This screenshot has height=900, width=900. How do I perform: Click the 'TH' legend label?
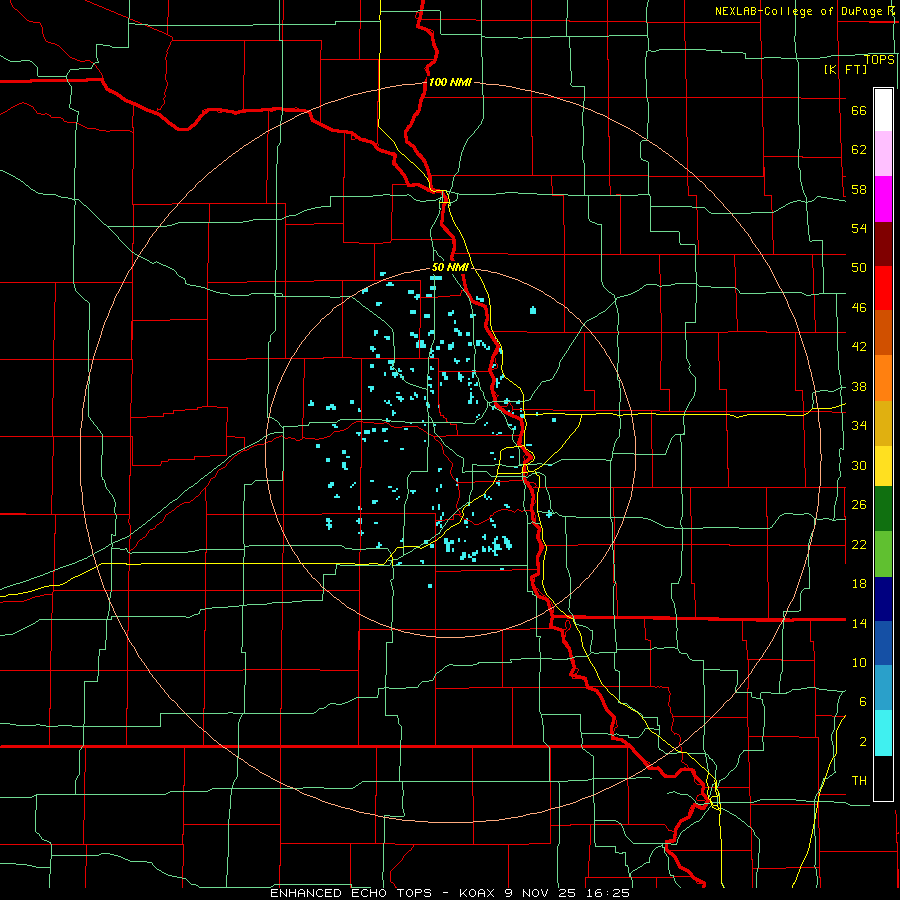859,781
